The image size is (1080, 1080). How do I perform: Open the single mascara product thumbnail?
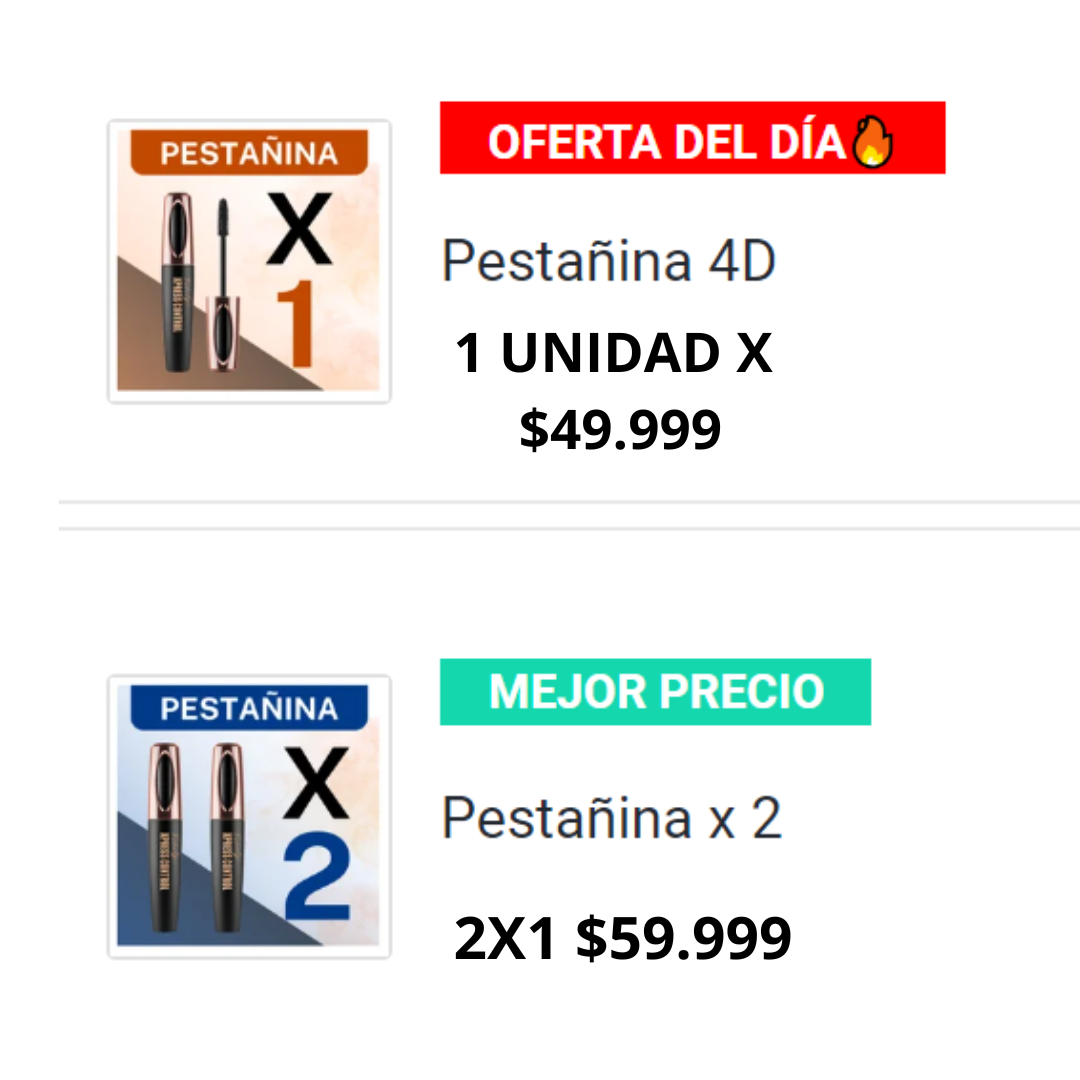[x=249, y=262]
